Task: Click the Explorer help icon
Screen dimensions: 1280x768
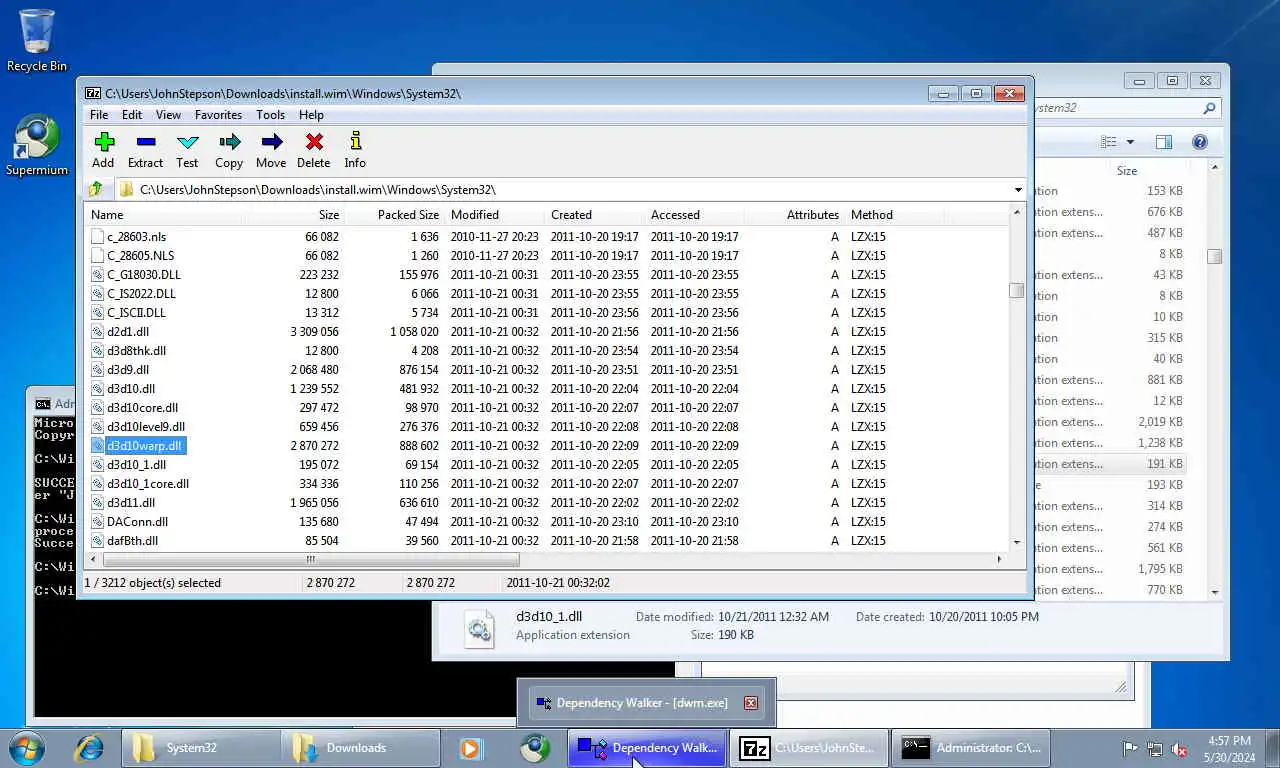Action: pyautogui.click(x=1200, y=143)
